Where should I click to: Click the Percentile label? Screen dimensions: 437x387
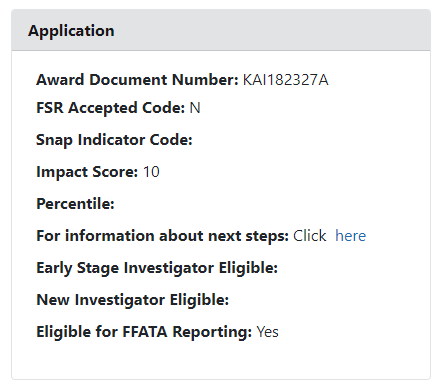tap(75, 204)
